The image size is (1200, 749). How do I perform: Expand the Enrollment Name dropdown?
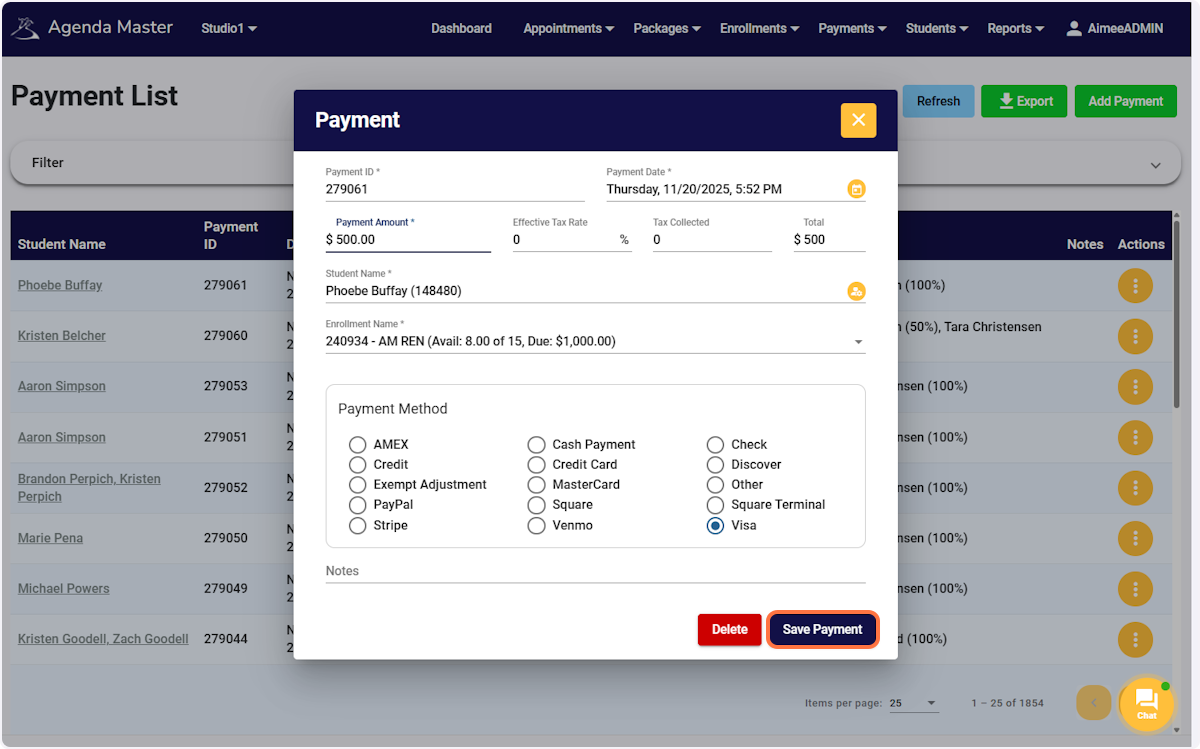[858, 340]
